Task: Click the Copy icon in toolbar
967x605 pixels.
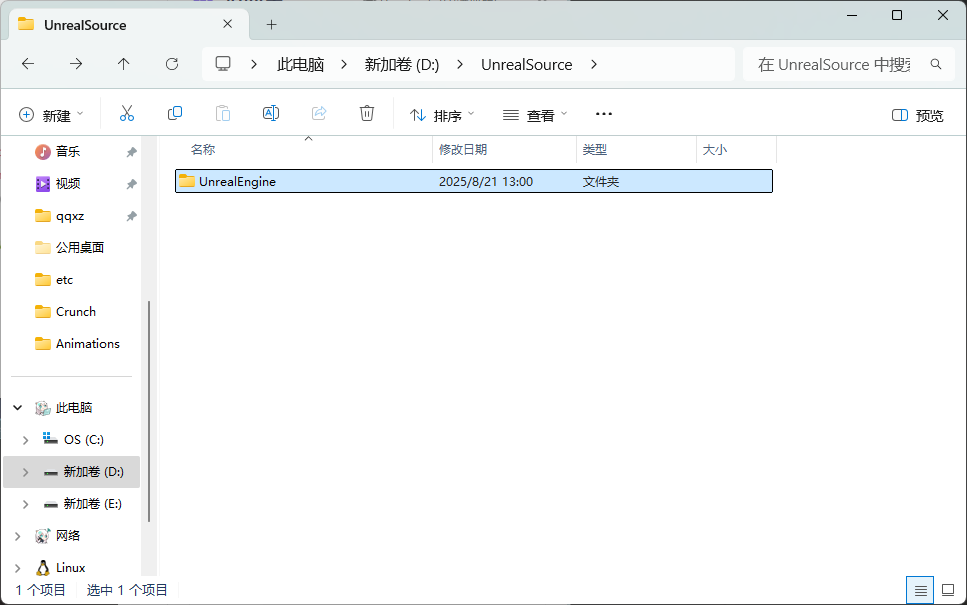Action: [175, 115]
